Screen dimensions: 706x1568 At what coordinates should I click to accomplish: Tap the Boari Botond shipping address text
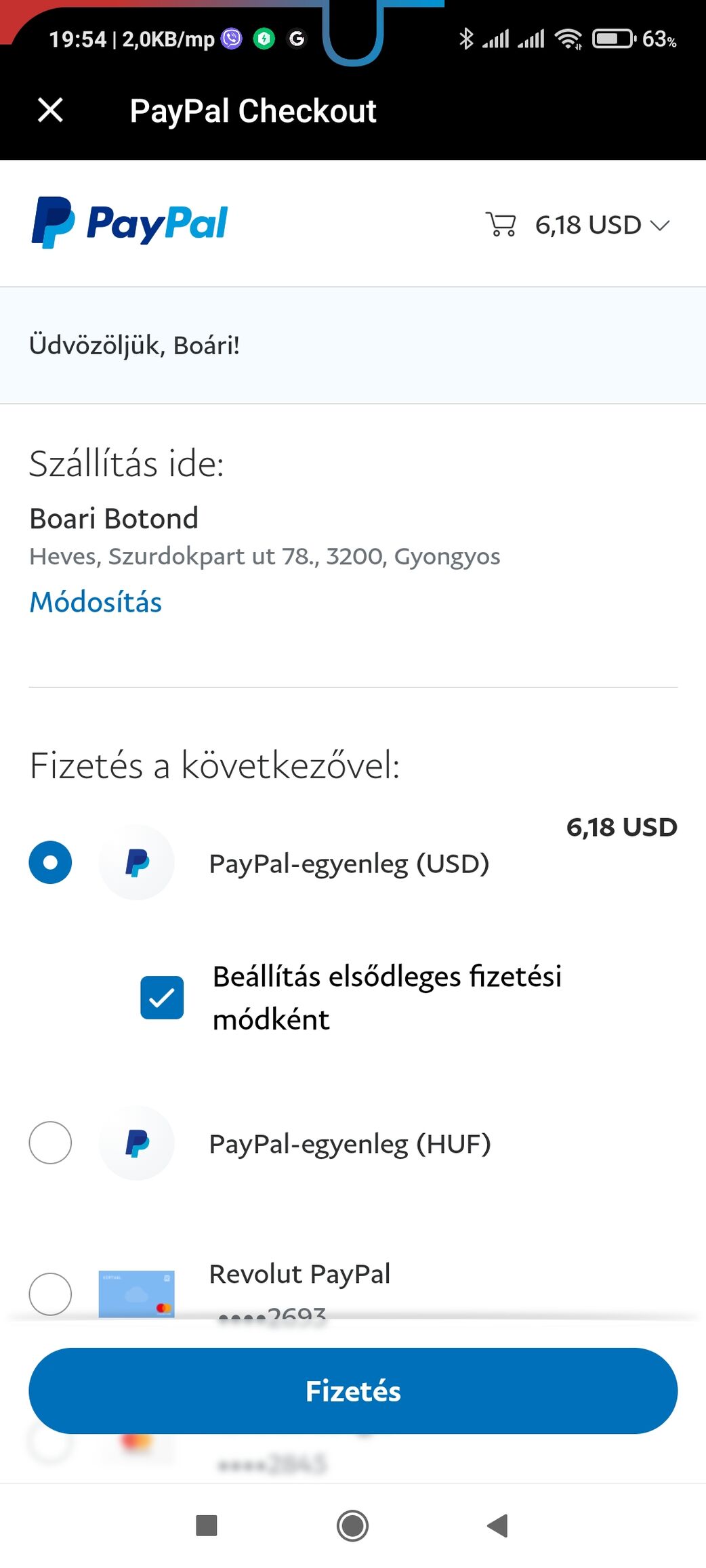tap(114, 519)
